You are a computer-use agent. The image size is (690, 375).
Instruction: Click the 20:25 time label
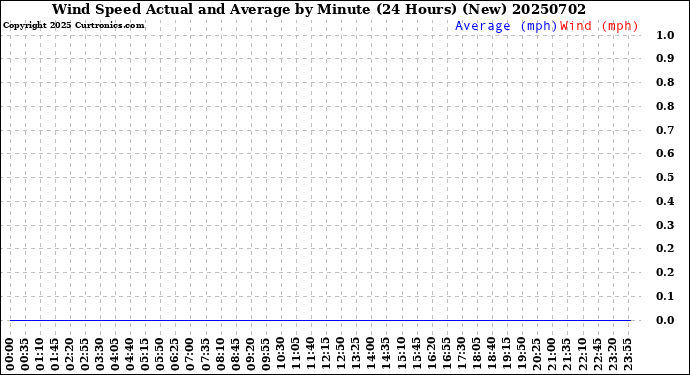tap(536, 355)
